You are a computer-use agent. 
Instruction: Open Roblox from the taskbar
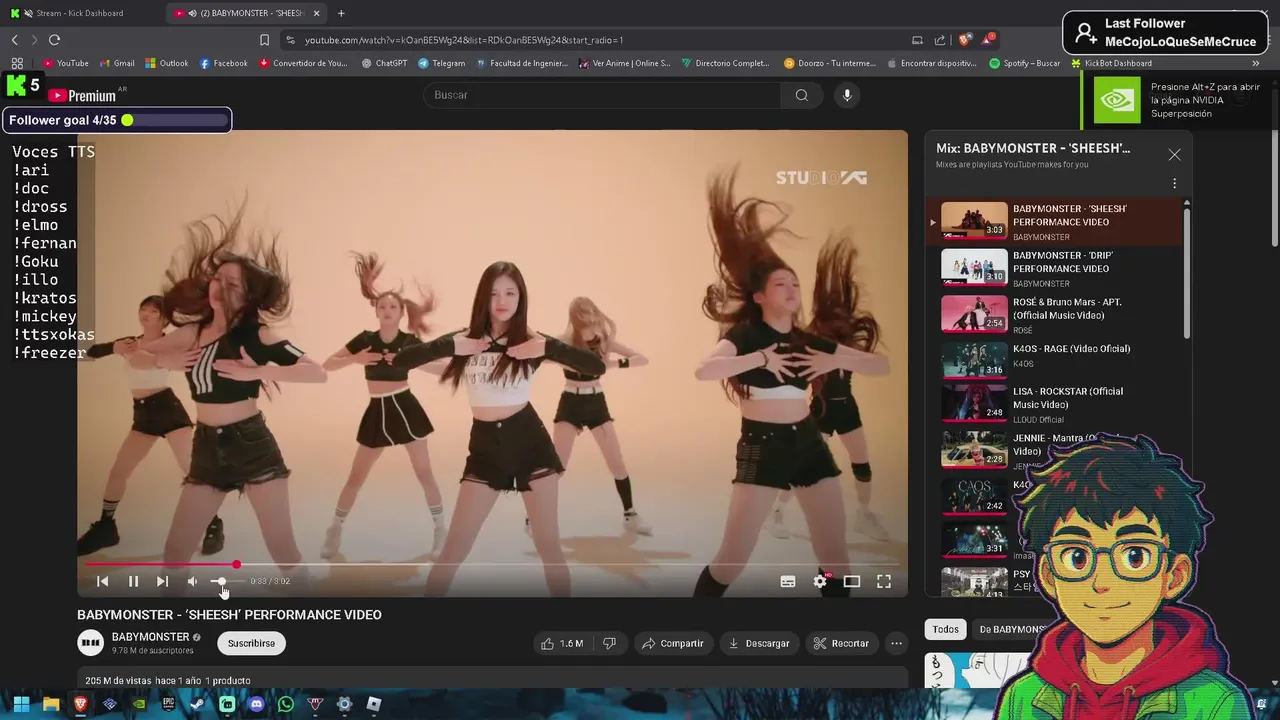(373, 704)
